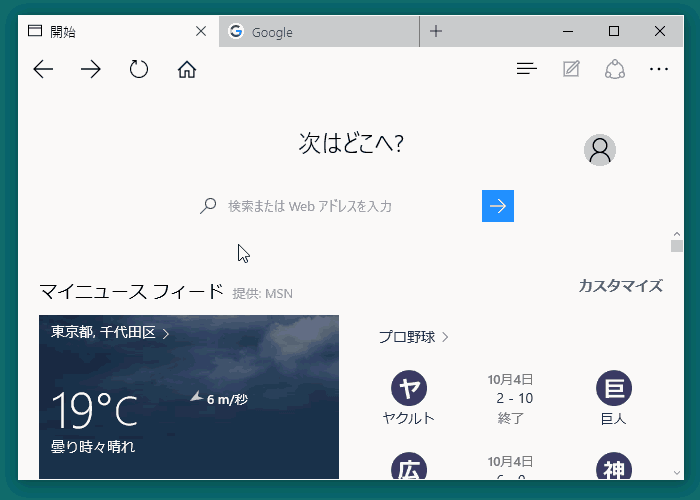Image resolution: width=700 pixels, height=500 pixels.
Task: Go back with the back arrow
Action: pyautogui.click(x=43, y=69)
